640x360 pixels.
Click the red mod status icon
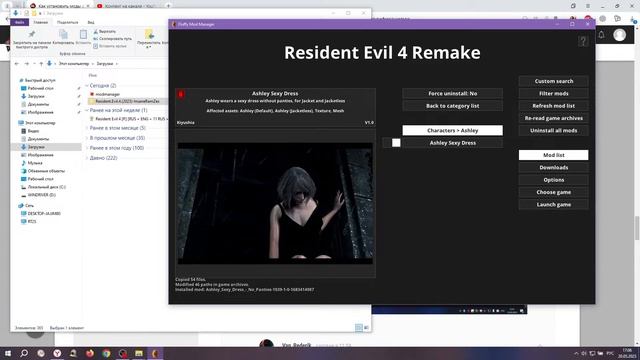click(181, 95)
